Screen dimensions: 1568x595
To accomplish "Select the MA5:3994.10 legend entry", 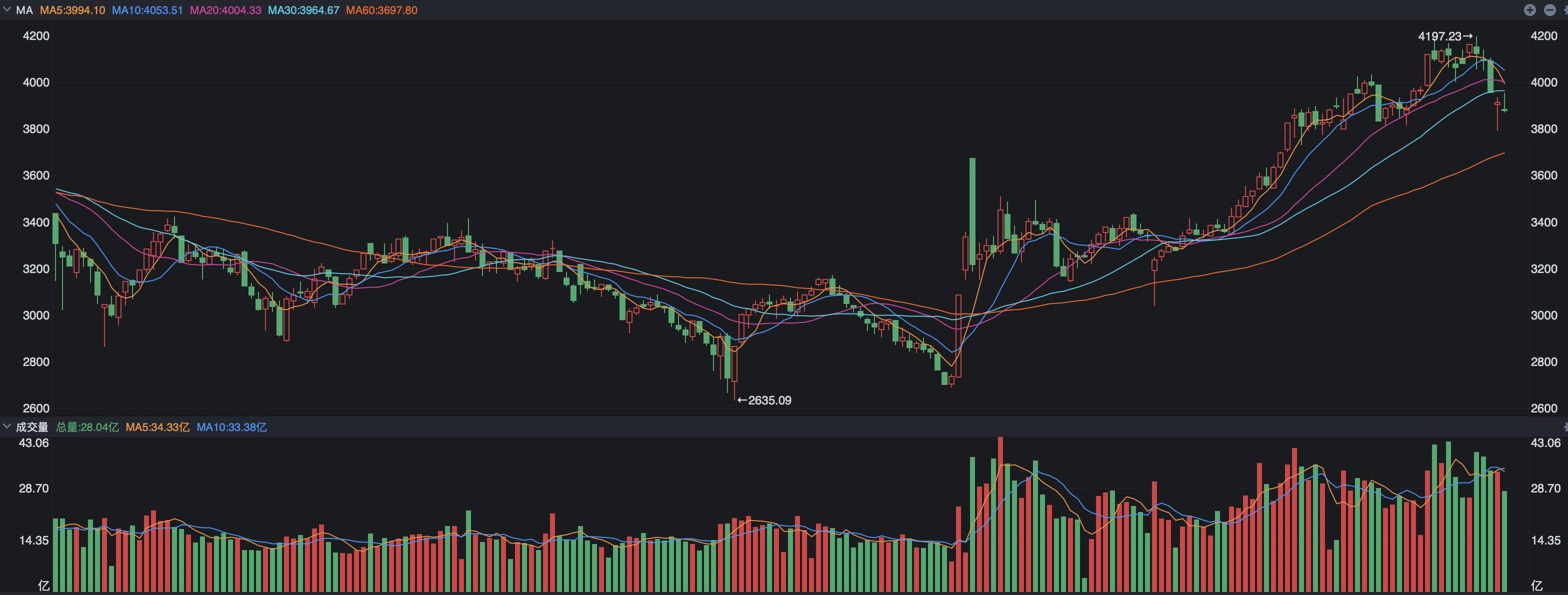I will [x=72, y=10].
